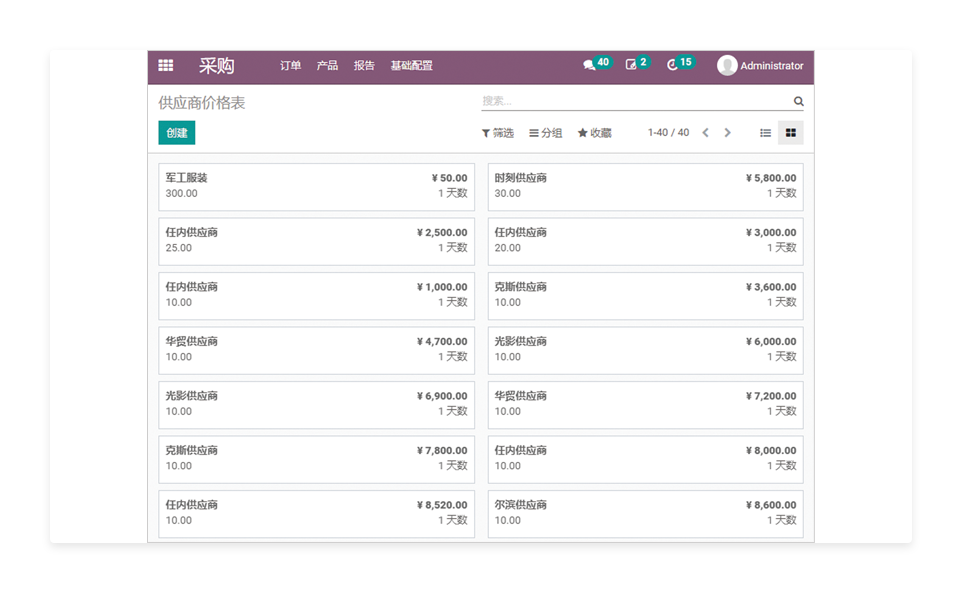Go to the previous page arrow
Image resolution: width=962 pixels, height=593 pixels.
[x=705, y=133]
